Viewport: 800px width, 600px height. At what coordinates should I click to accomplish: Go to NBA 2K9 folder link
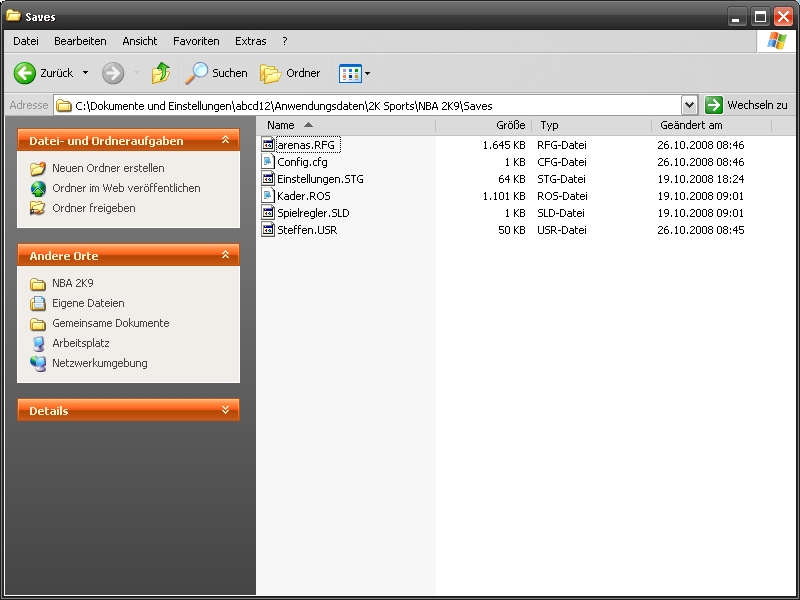(72, 283)
